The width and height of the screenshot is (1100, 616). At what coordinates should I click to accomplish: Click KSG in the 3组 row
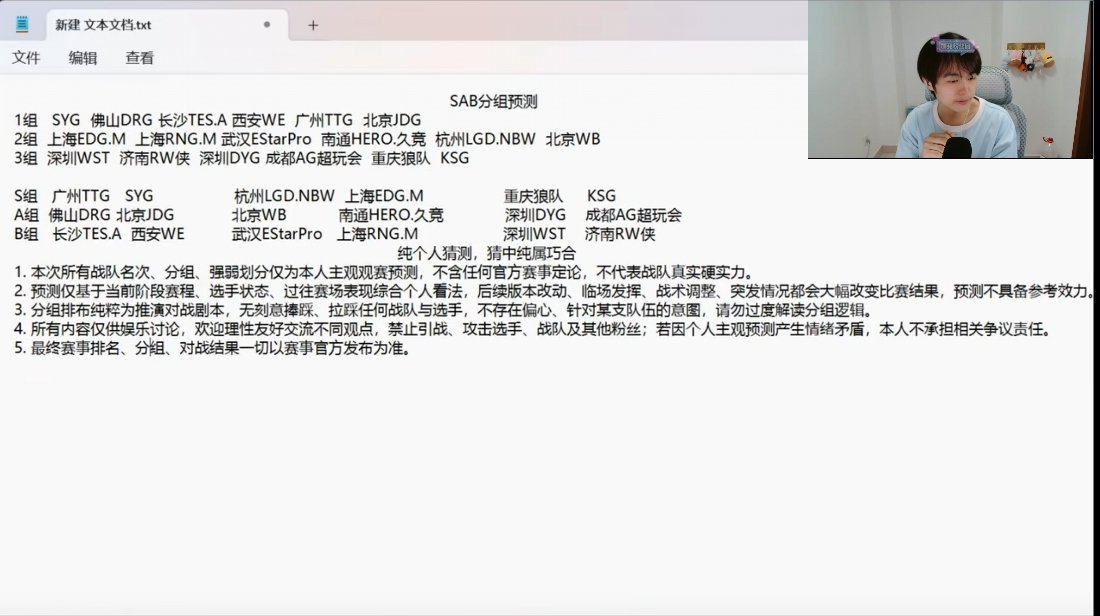click(x=455, y=158)
